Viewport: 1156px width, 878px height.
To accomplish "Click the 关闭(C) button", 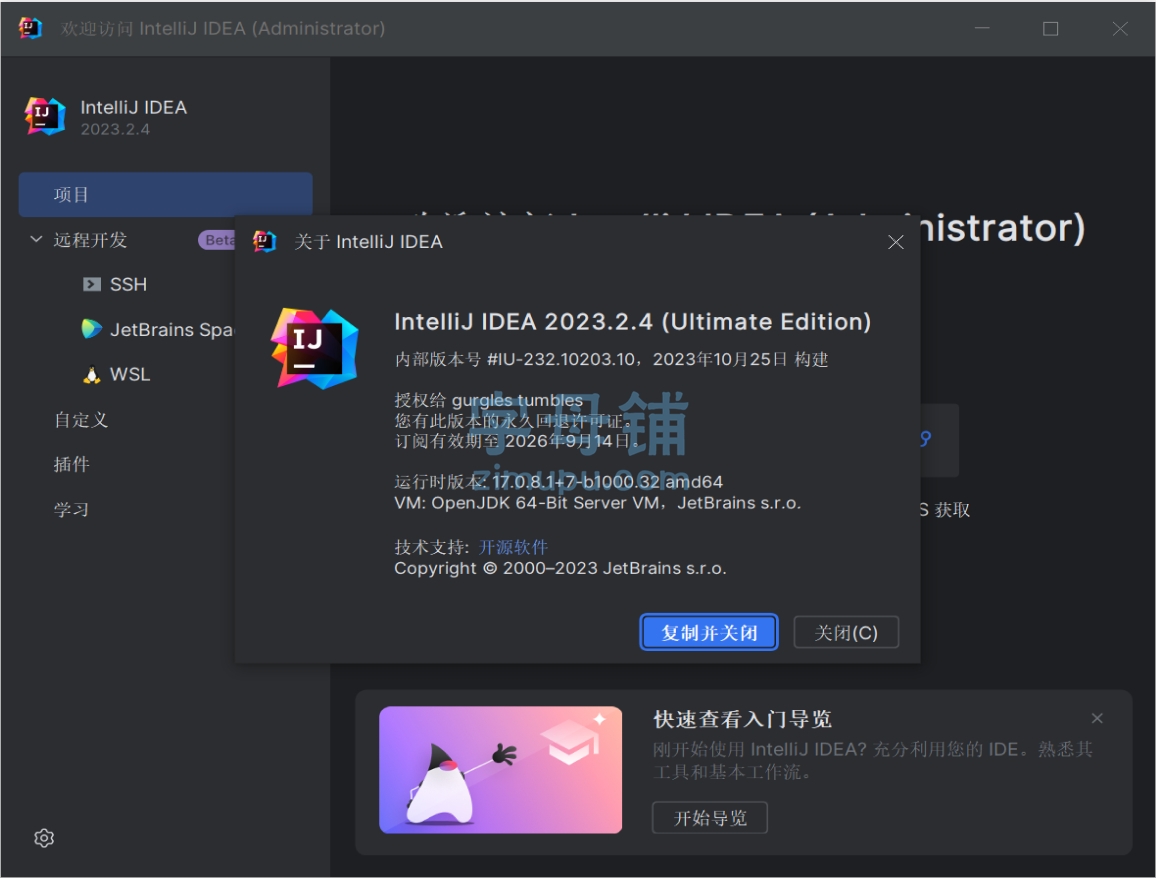I will click(845, 631).
